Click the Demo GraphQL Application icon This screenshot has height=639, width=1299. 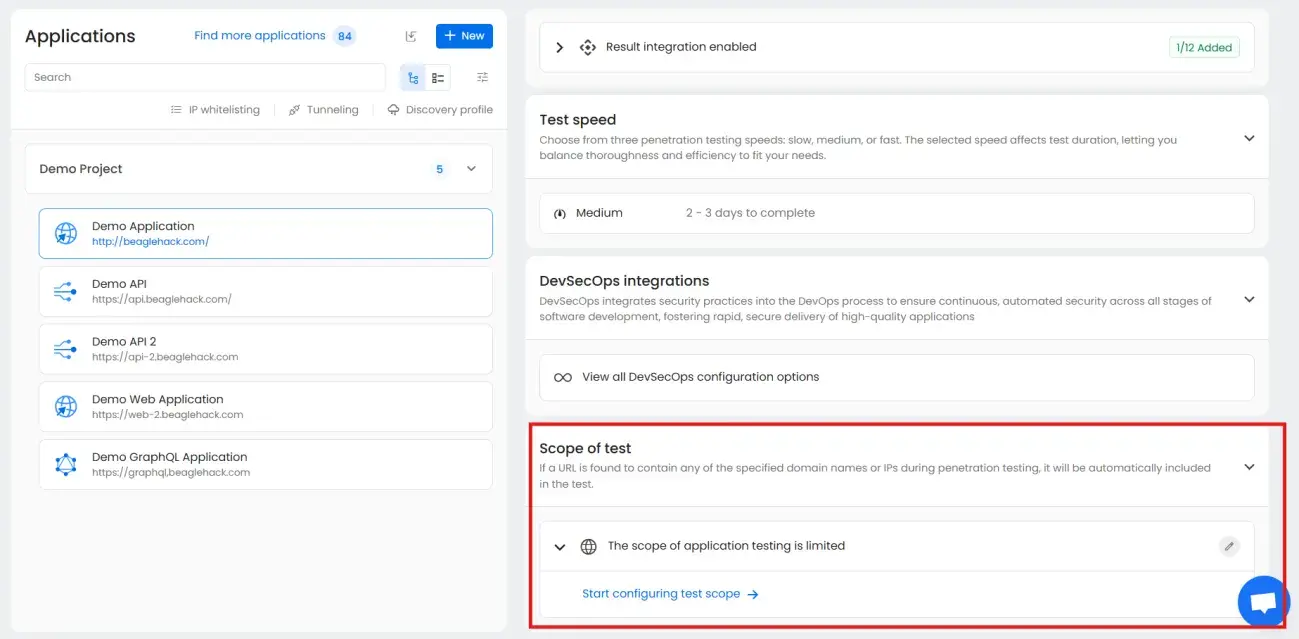pyautogui.click(x=65, y=464)
